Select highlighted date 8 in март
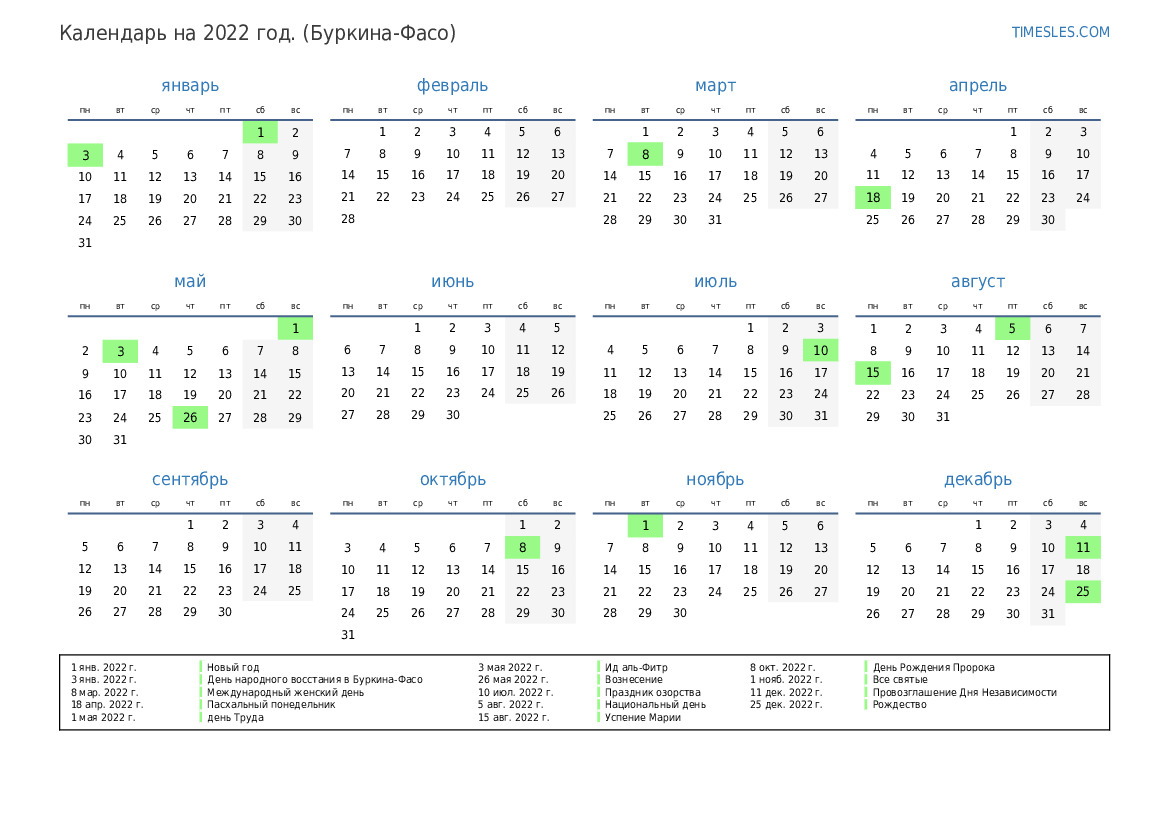 [645, 154]
